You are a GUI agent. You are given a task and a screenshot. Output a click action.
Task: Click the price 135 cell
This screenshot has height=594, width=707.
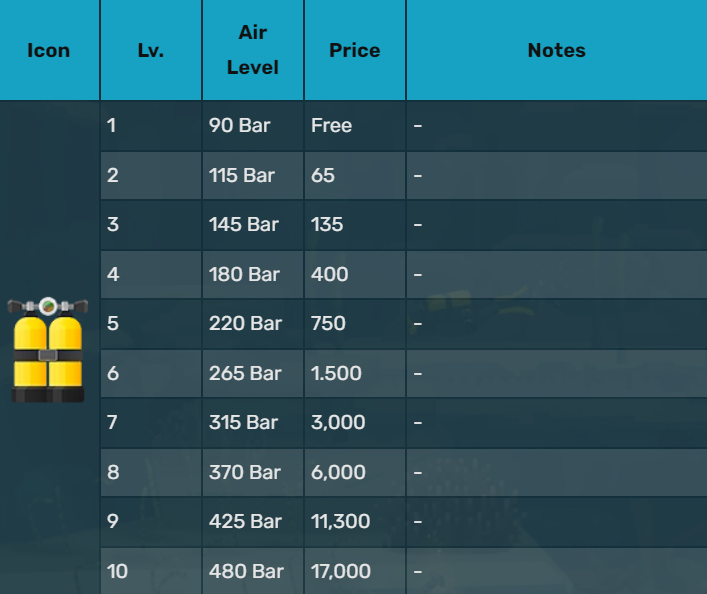[327, 225]
